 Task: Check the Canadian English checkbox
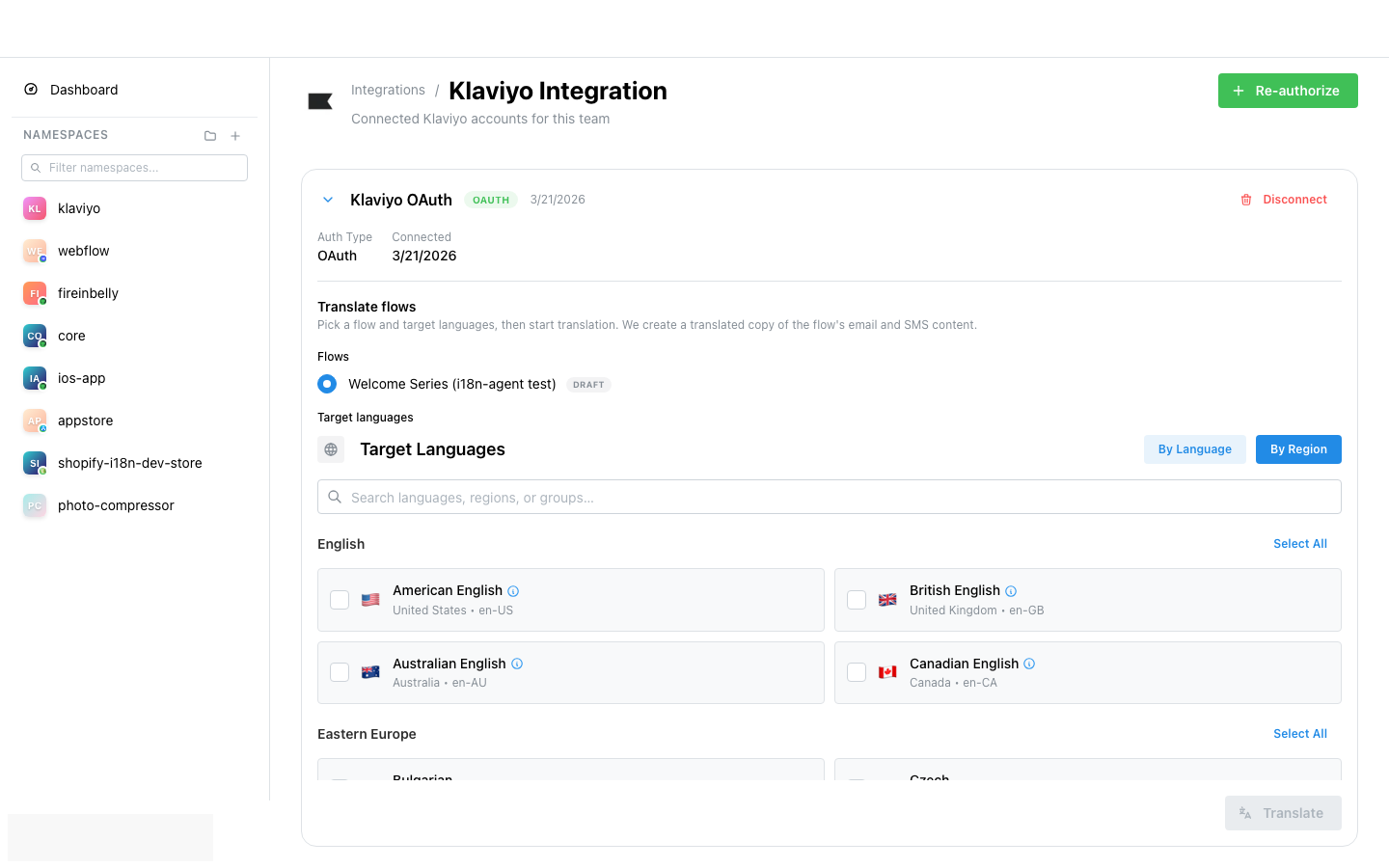[857, 672]
